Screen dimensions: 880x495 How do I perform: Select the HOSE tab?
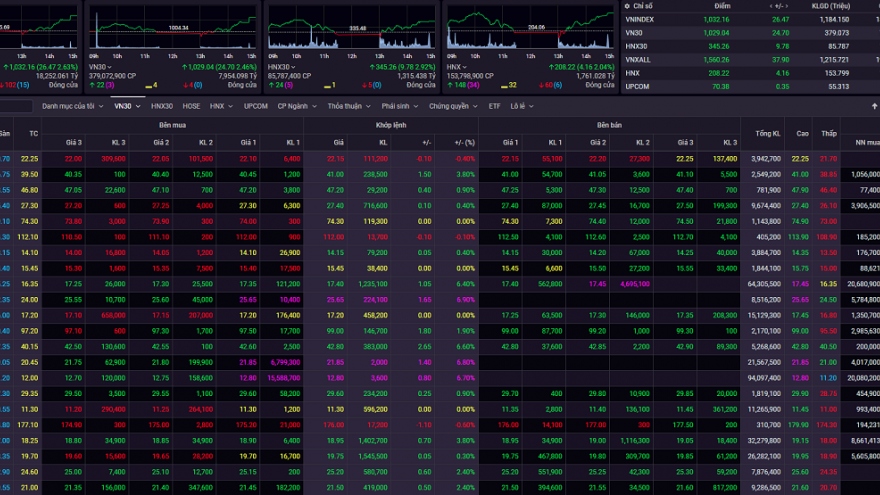point(191,105)
